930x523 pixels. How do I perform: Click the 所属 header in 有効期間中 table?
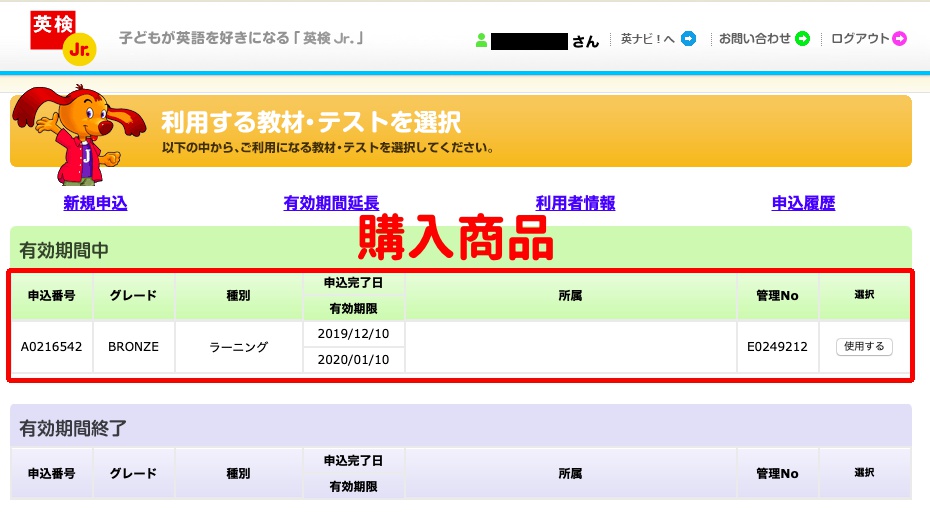tap(570, 295)
